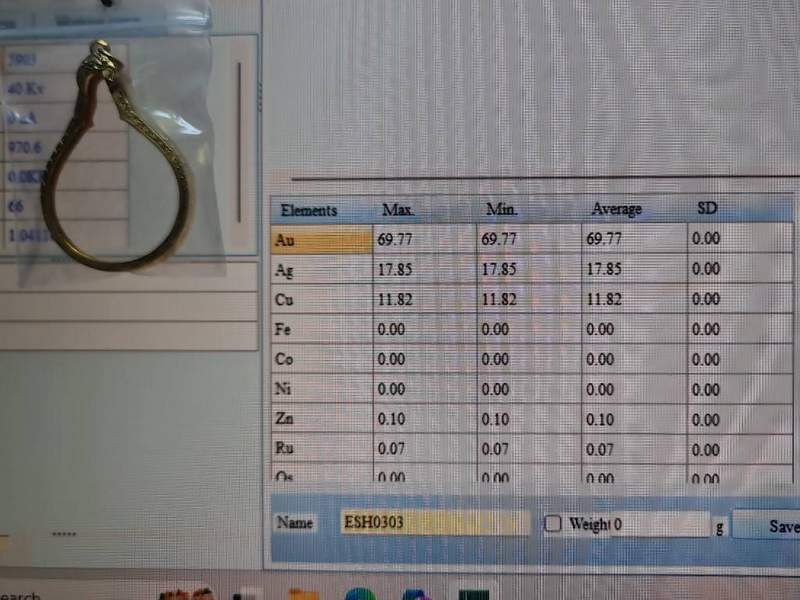Screen dimensions: 800x600
Task: Enable the Weight checkbox
Action: click(x=553, y=523)
